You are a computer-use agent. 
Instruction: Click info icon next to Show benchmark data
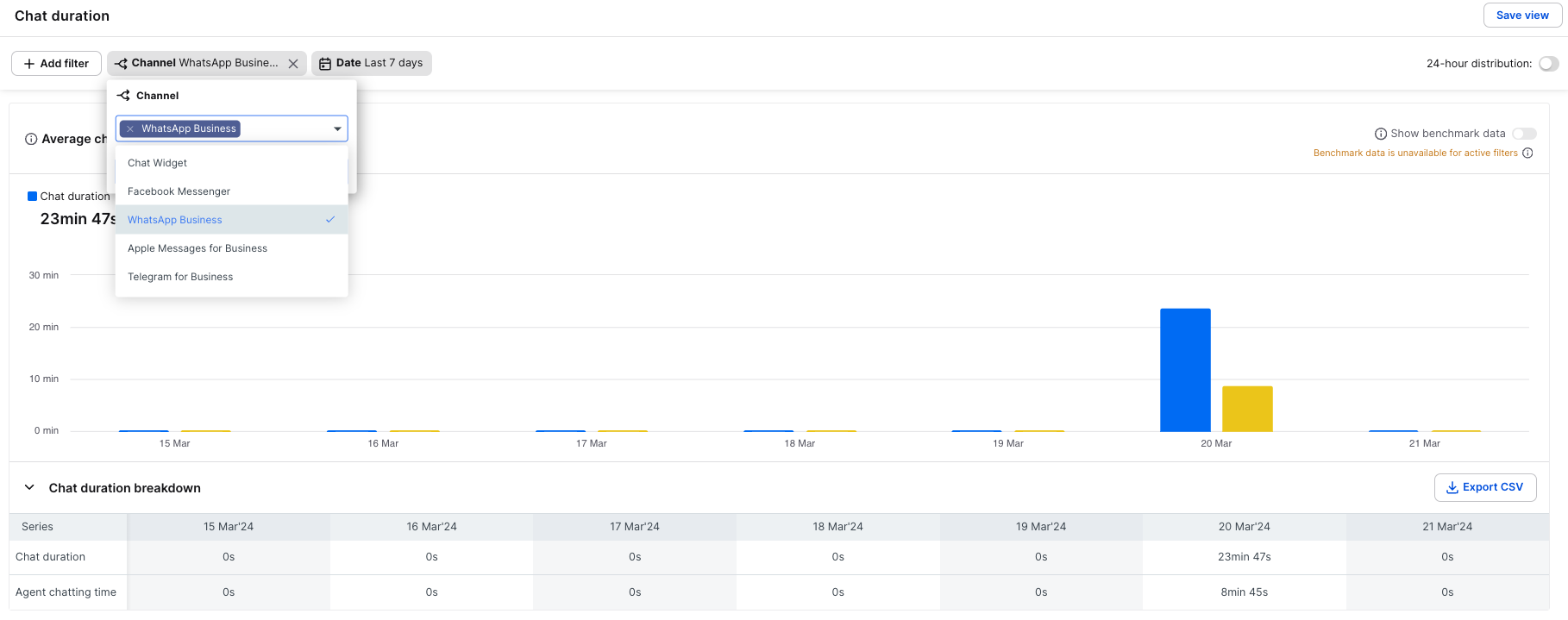click(x=1380, y=134)
